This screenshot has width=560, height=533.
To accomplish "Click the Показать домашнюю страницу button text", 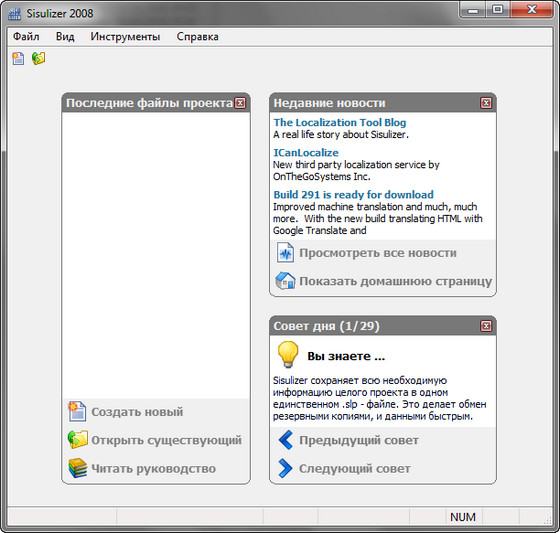I will (395, 281).
